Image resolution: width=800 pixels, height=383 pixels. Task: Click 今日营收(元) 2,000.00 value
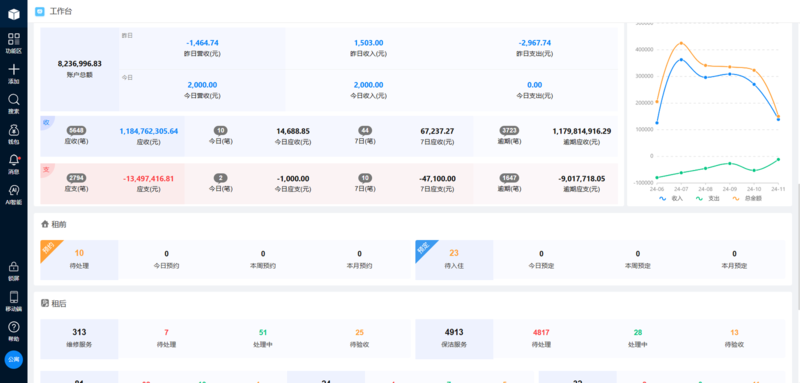point(202,85)
